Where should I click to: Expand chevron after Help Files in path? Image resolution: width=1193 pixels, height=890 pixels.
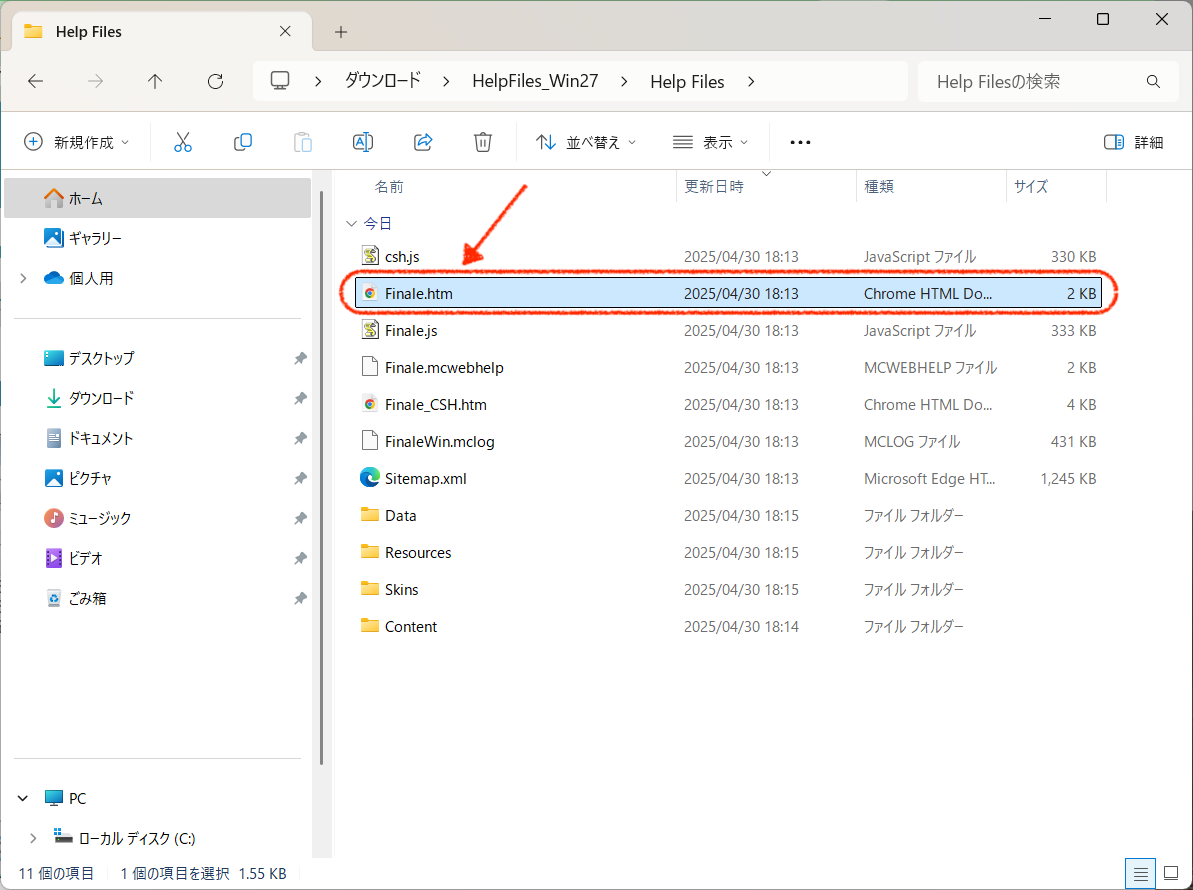pos(751,81)
